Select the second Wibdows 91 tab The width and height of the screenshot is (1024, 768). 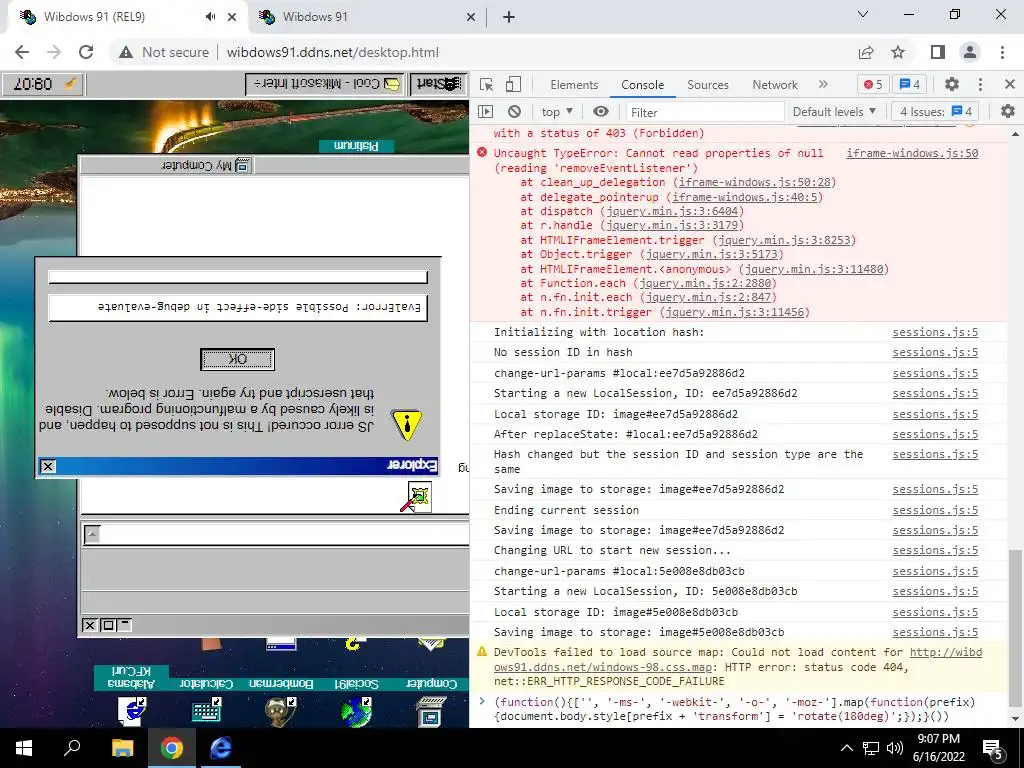tap(366, 17)
